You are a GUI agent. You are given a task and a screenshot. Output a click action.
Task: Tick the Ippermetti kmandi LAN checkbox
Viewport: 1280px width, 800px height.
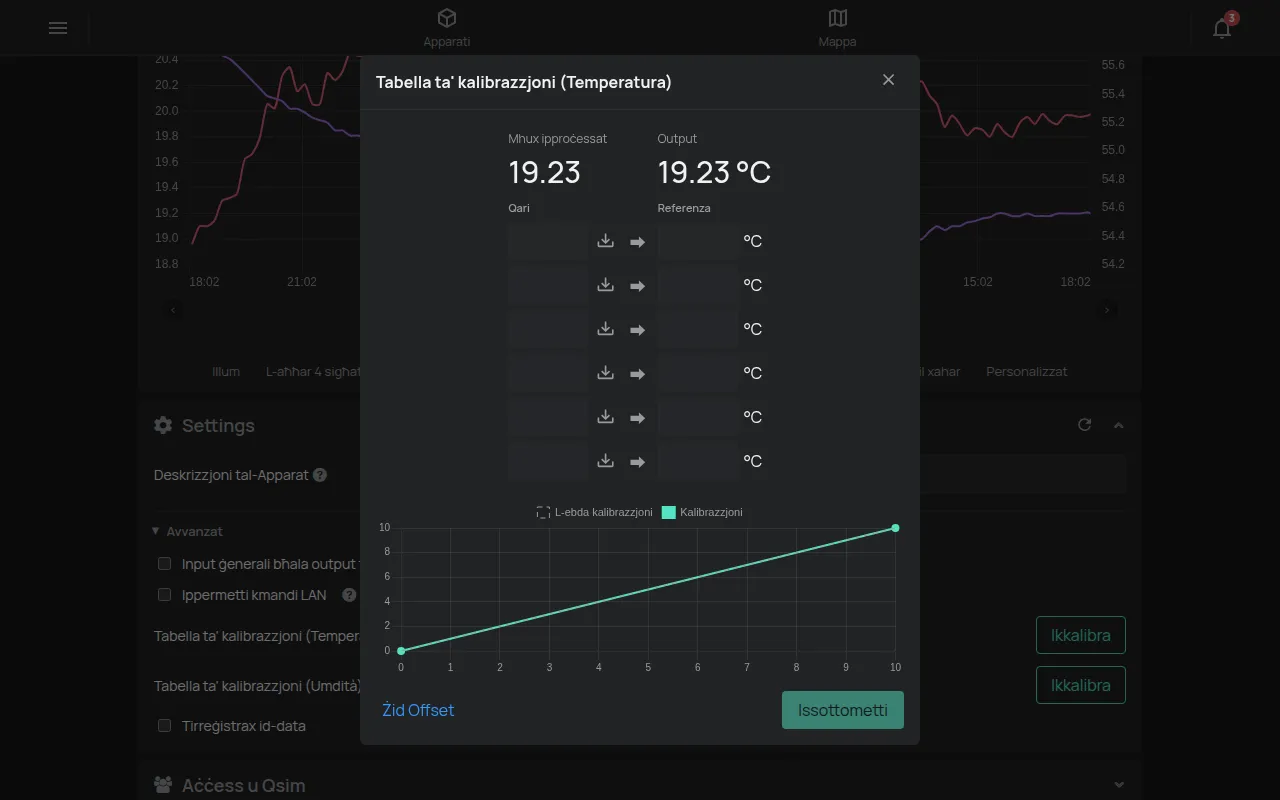[x=165, y=595]
